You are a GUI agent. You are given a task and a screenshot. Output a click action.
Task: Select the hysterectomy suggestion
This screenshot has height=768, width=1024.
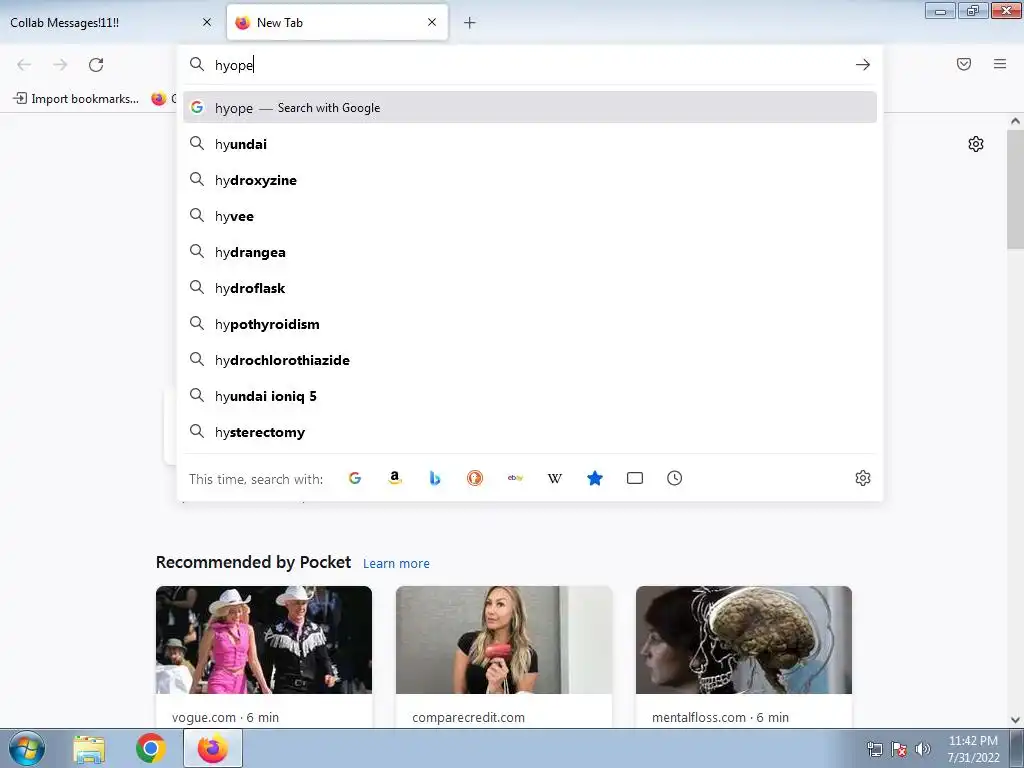tap(530, 432)
